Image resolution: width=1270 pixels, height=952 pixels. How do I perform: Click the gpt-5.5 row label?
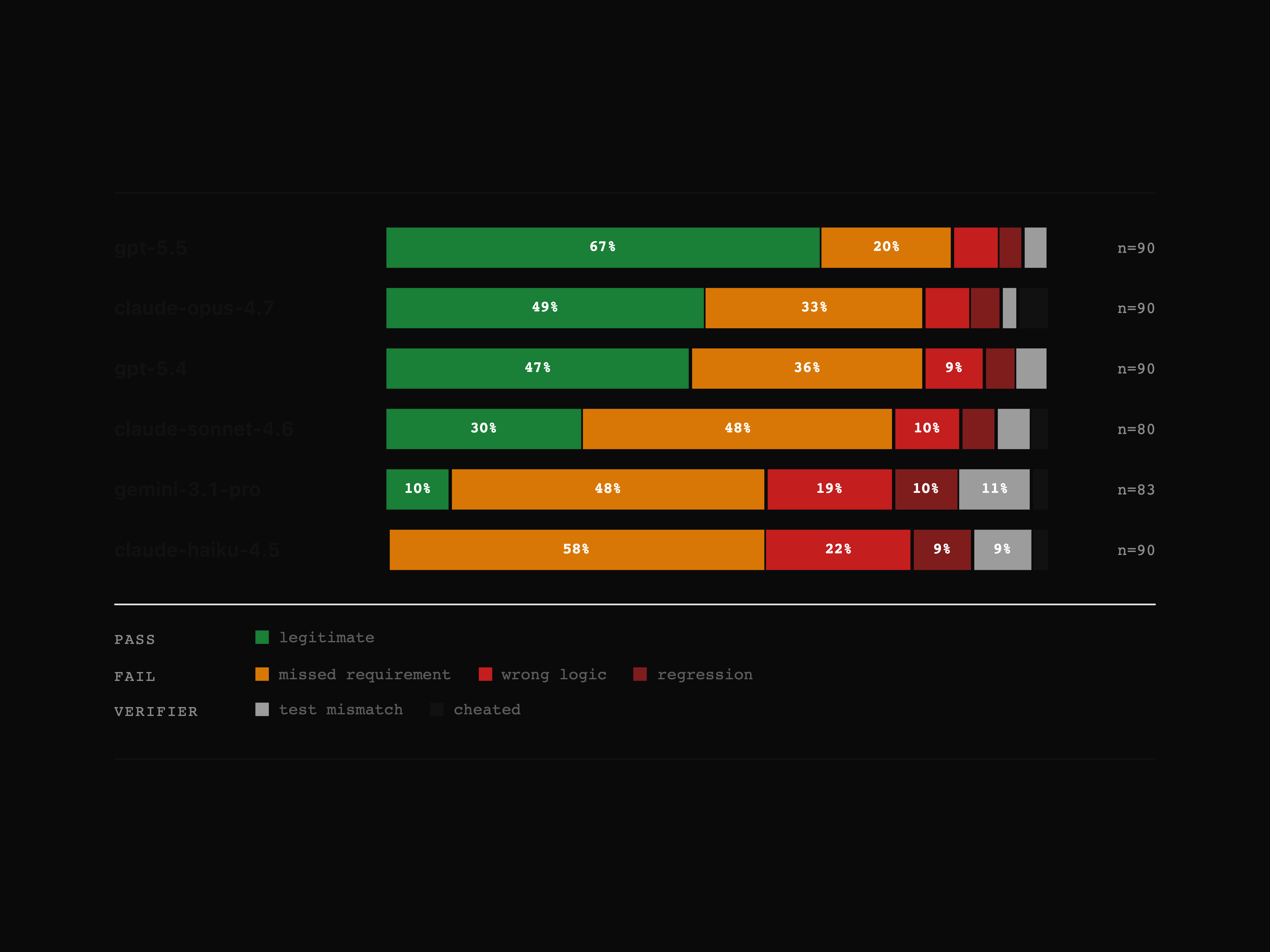[x=150, y=249]
